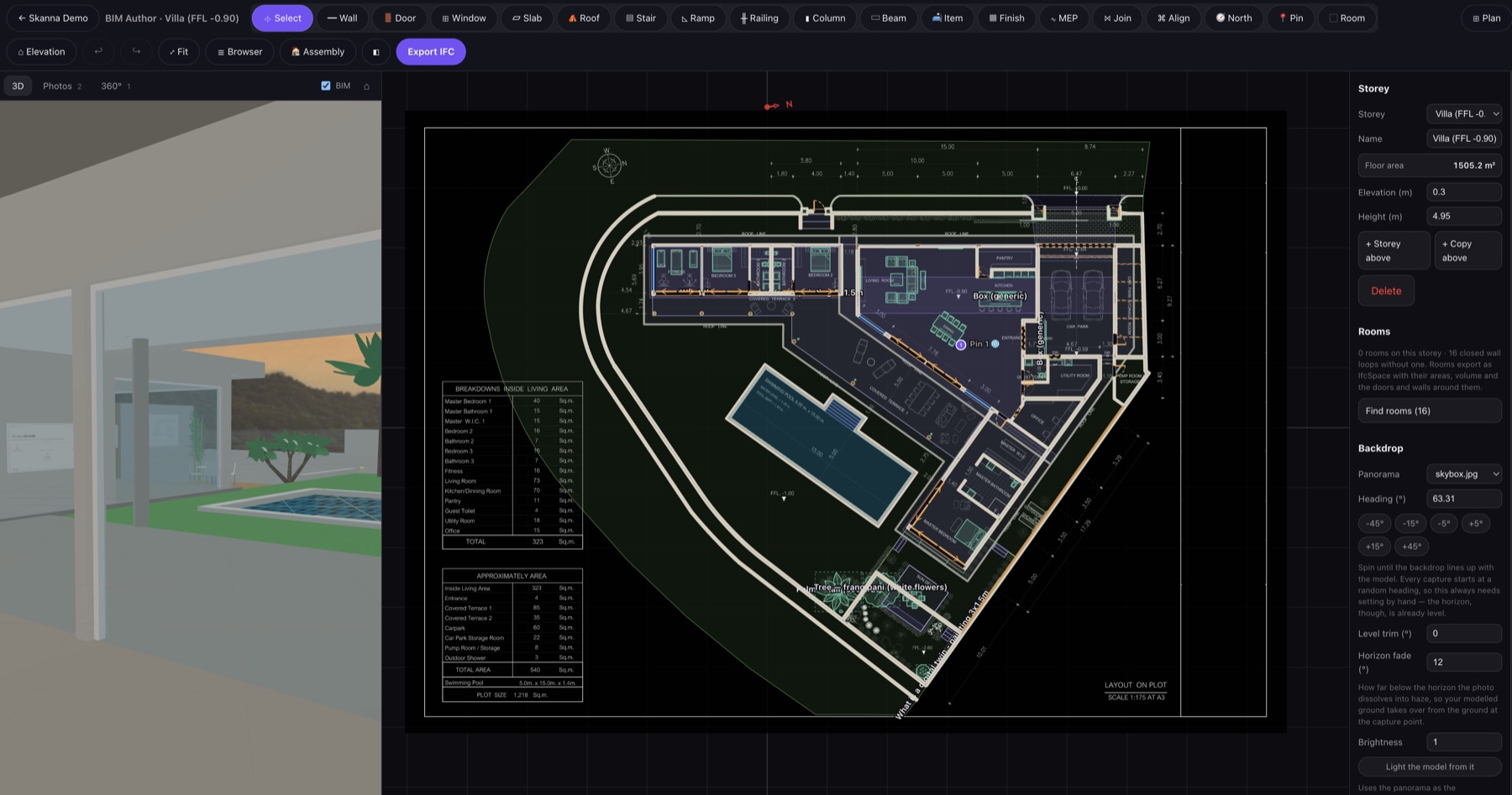Image resolution: width=1512 pixels, height=795 pixels.
Task: Select the Column tool
Action: click(825, 18)
